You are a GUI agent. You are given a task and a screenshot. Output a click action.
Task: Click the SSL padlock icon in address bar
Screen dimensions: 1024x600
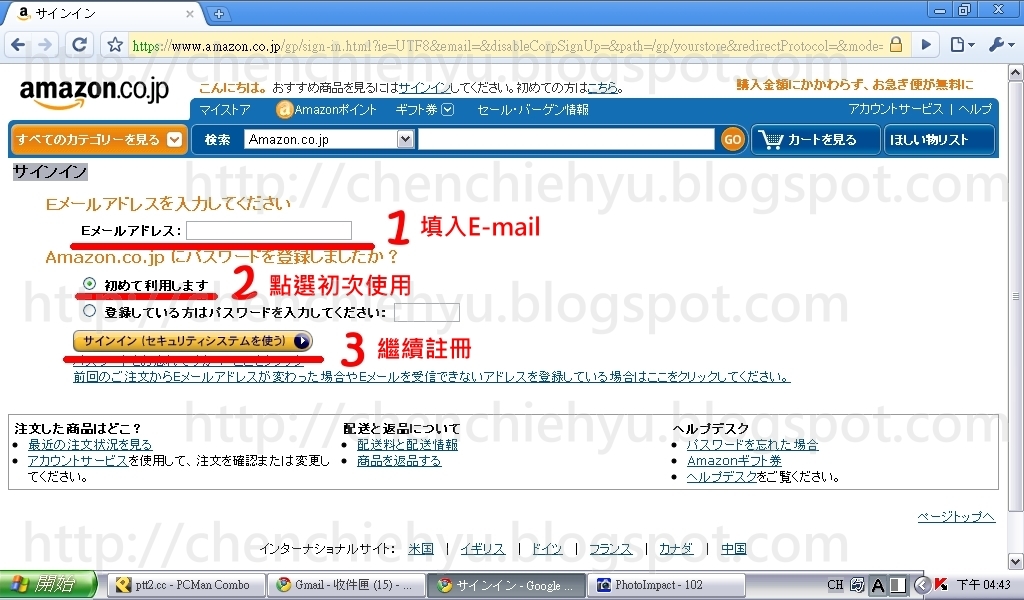(896, 44)
